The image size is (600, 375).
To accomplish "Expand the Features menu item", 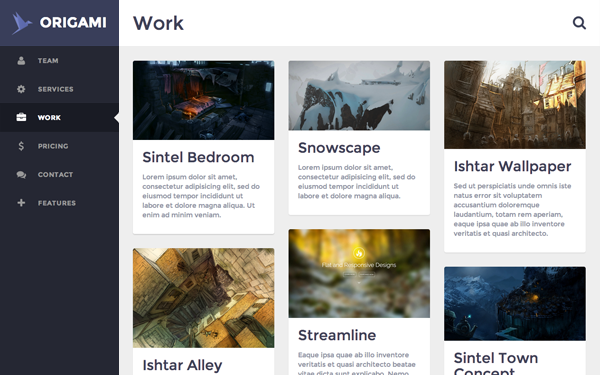I will tap(59, 203).
